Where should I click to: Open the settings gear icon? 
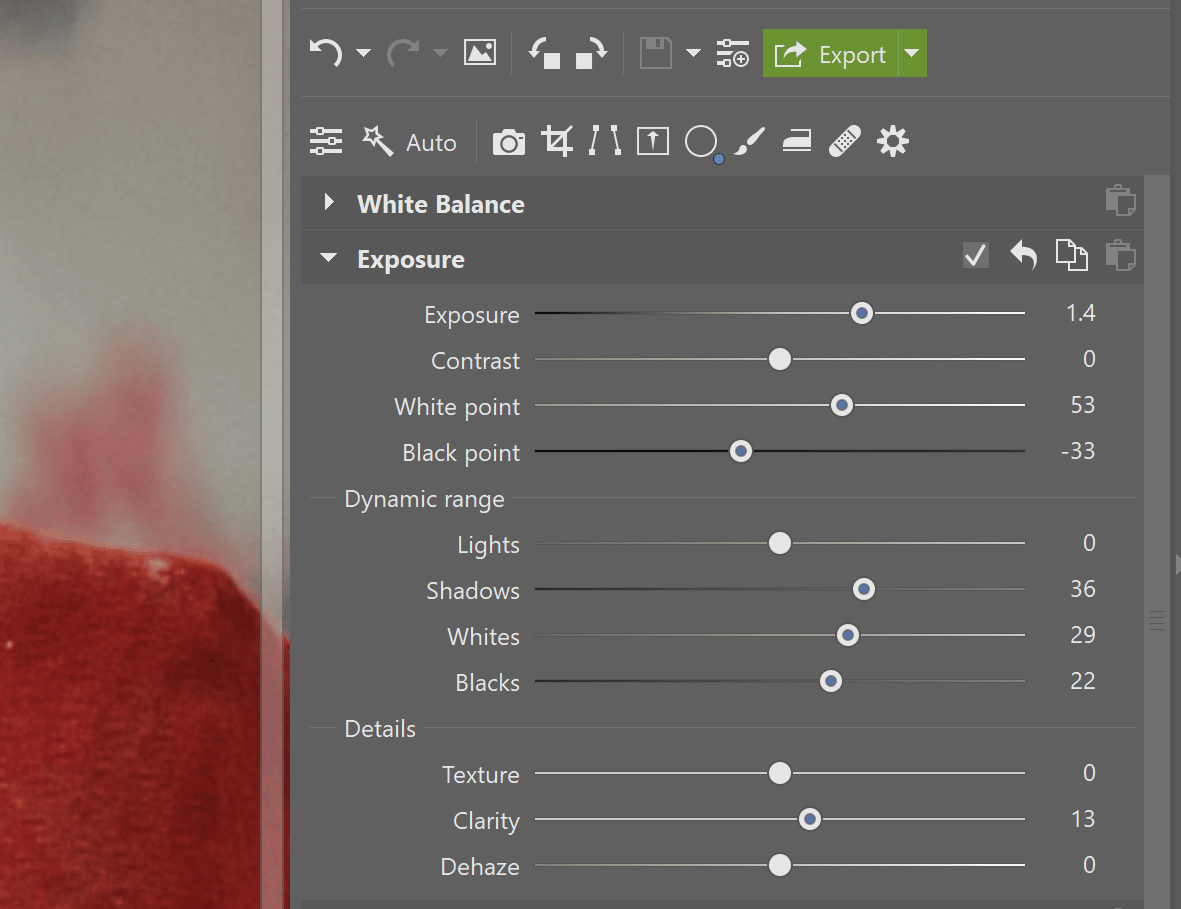[x=893, y=142]
